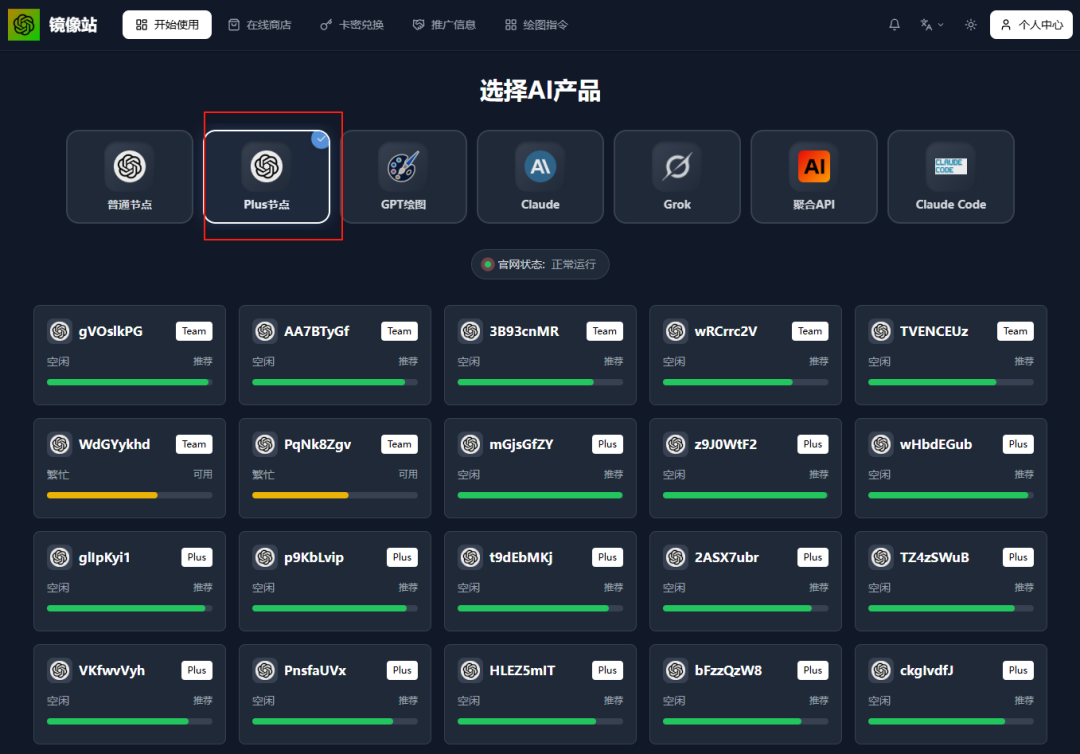Click the 繁忙 status on WdGYykhd
The image size is (1080, 754).
click(58, 474)
